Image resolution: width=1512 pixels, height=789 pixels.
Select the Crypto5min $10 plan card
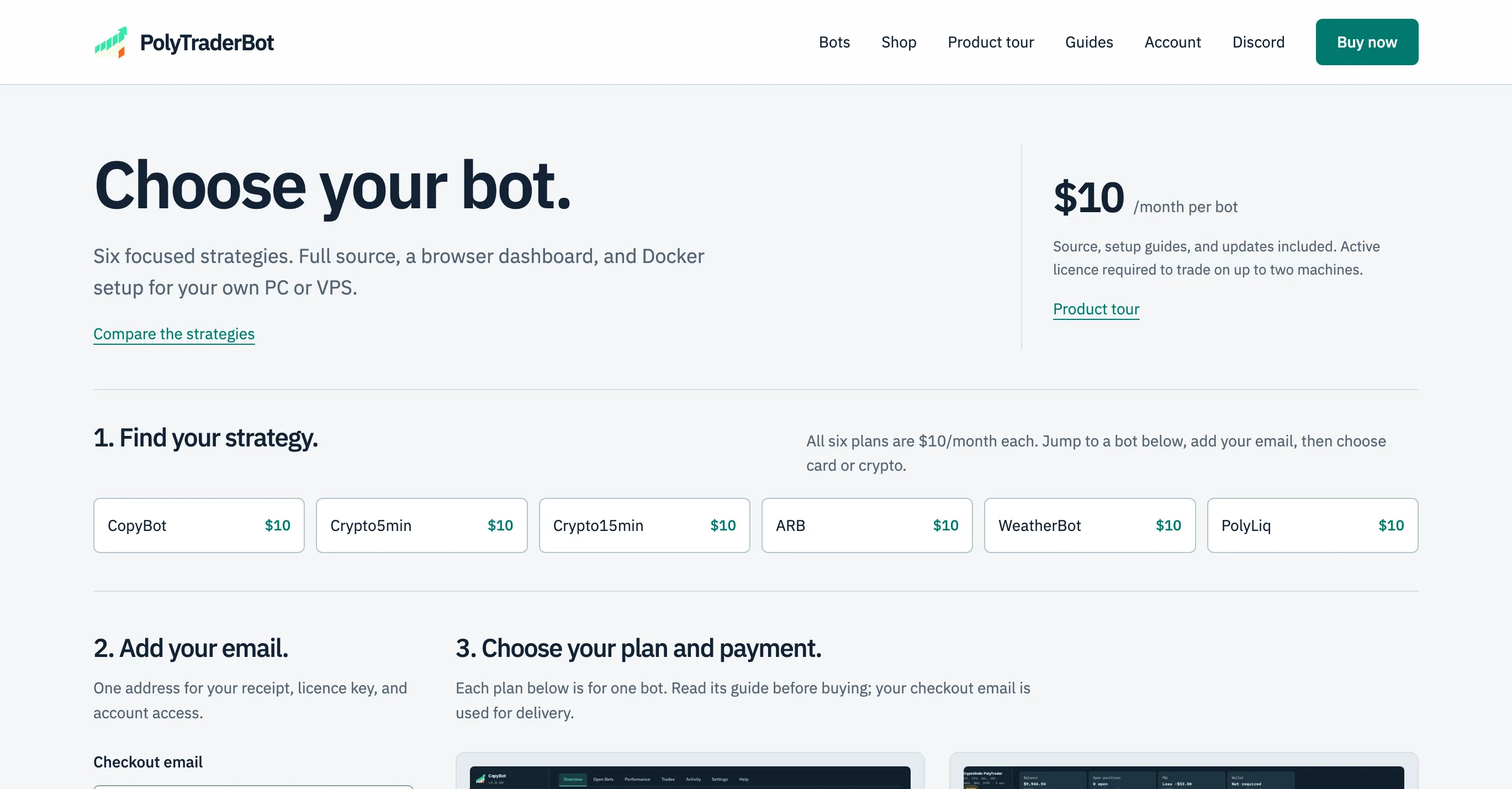pyautogui.click(x=421, y=525)
